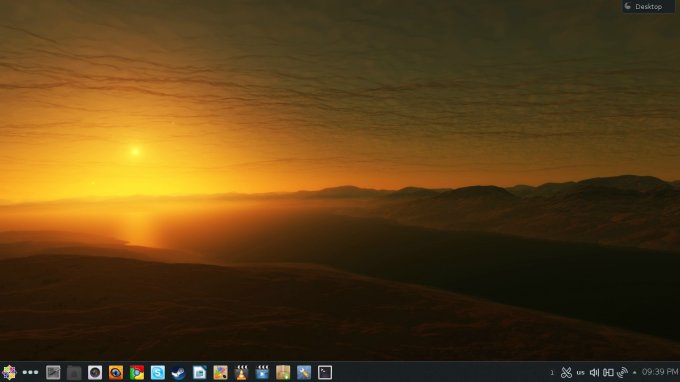Launch Google Chrome browser
The height and width of the screenshot is (382, 680).
[137, 372]
